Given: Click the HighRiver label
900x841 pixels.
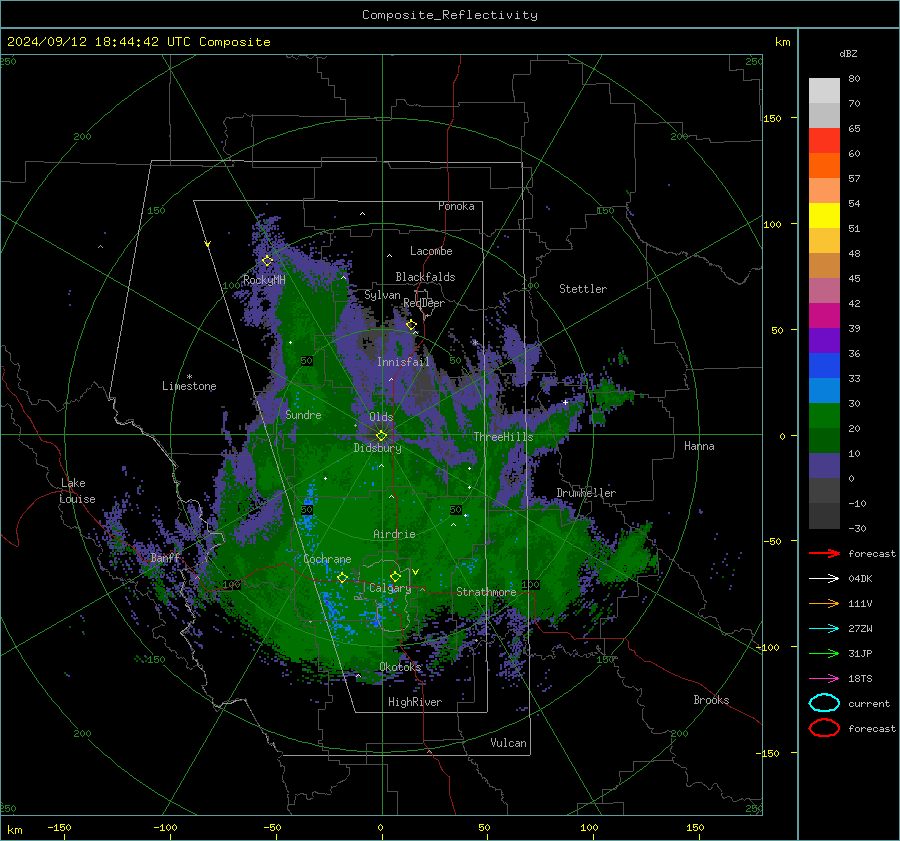Looking at the screenshot, I should [x=414, y=702].
